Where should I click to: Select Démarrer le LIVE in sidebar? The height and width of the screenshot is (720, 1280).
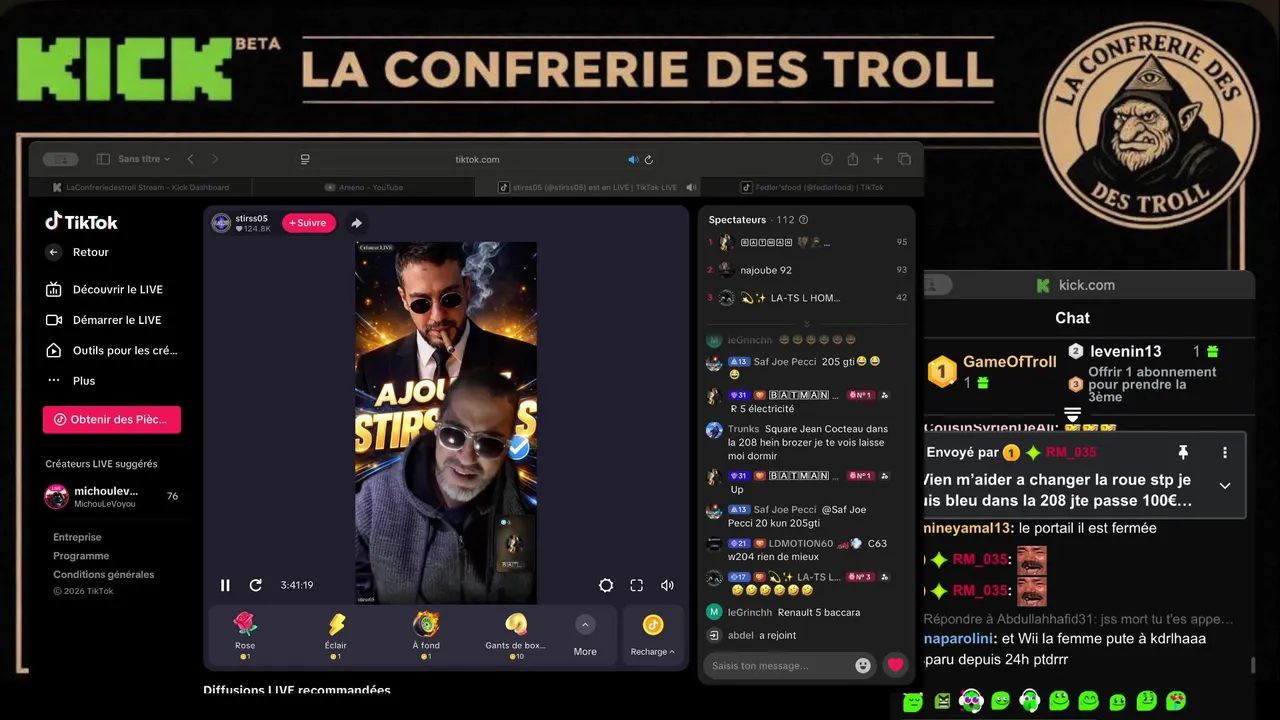click(x=103, y=320)
